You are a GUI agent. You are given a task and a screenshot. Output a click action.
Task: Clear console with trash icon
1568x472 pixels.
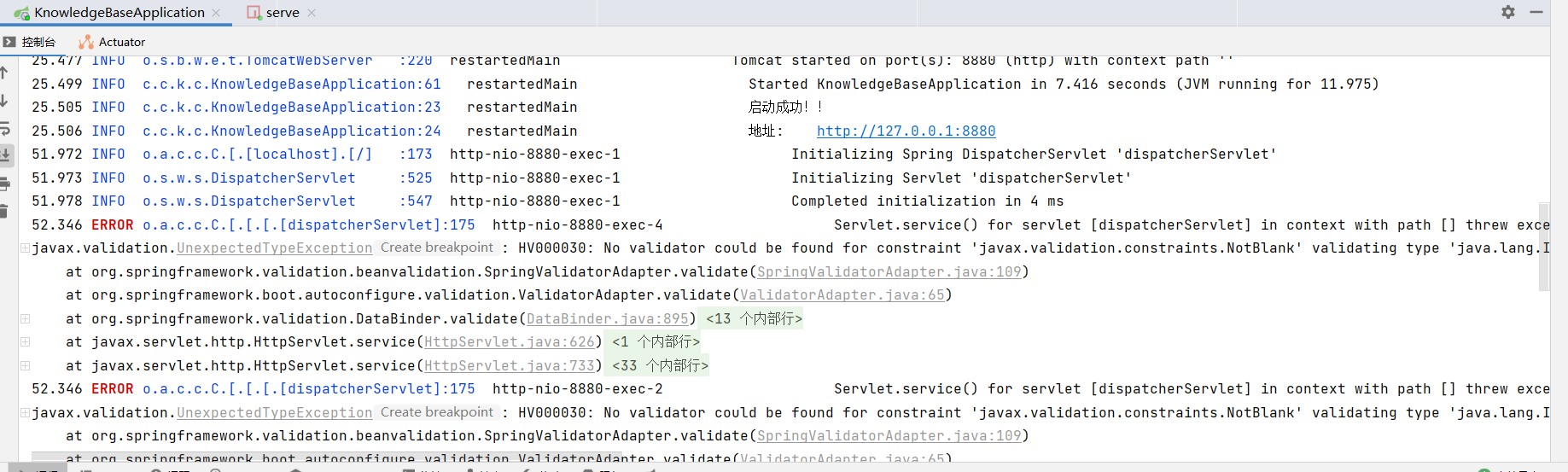(x=4, y=211)
